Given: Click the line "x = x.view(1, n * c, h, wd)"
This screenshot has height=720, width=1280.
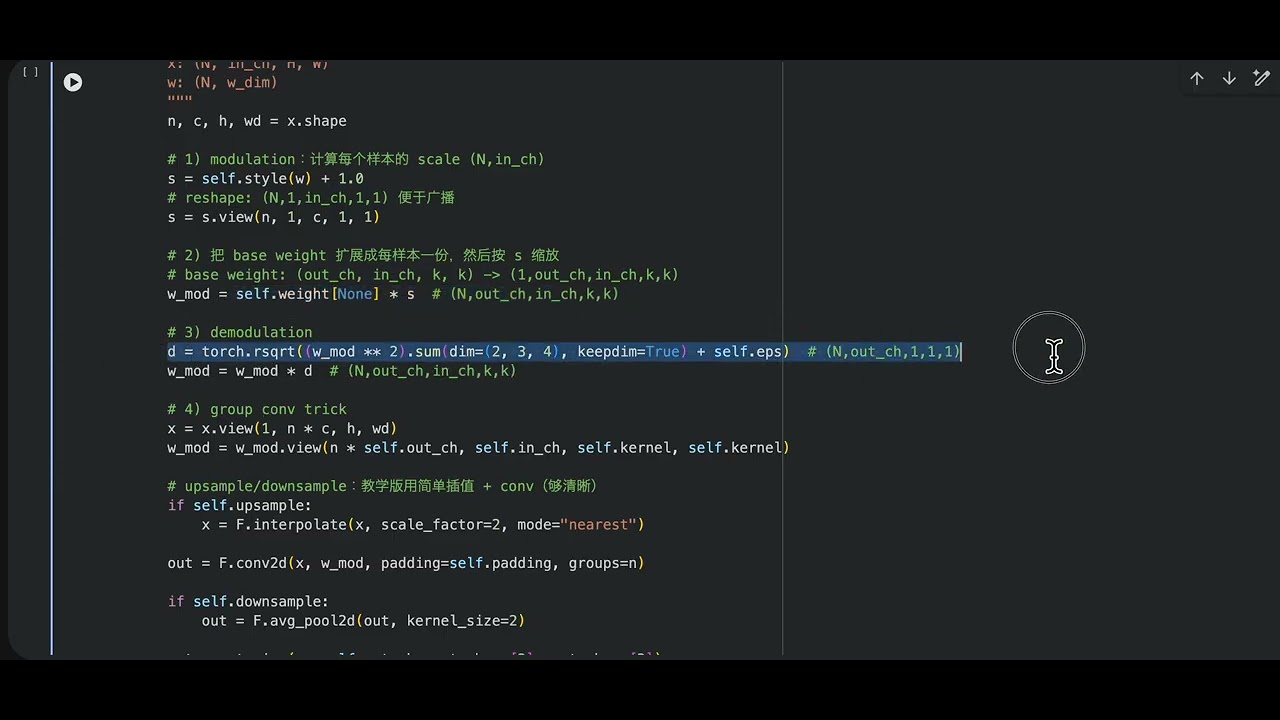Looking at the screenshot, I should (283, 428).
